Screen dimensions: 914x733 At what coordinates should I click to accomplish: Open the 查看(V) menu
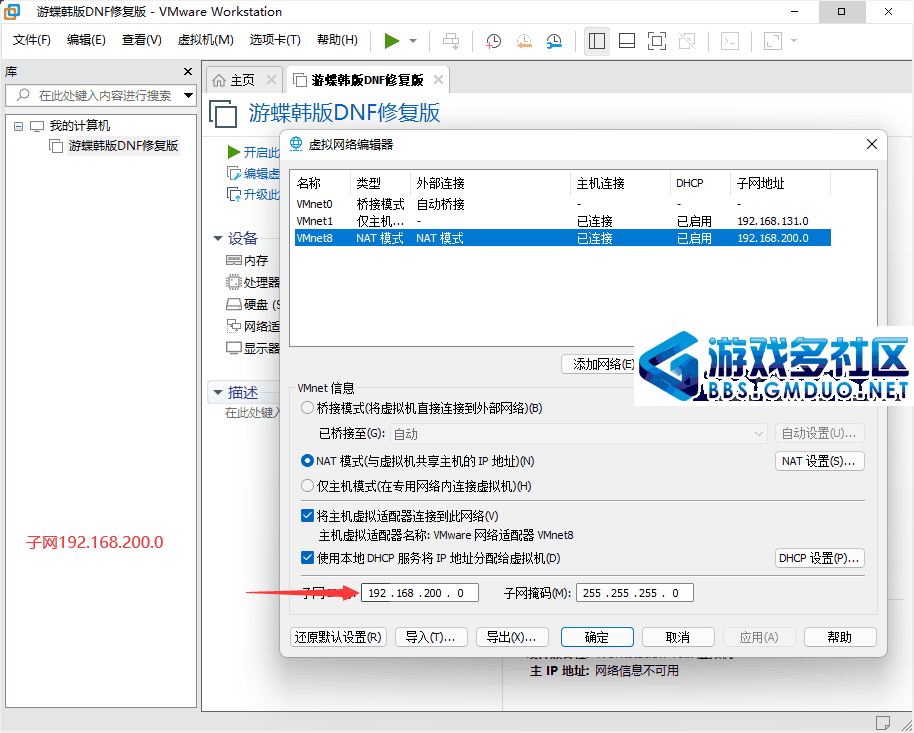point(141,40)
